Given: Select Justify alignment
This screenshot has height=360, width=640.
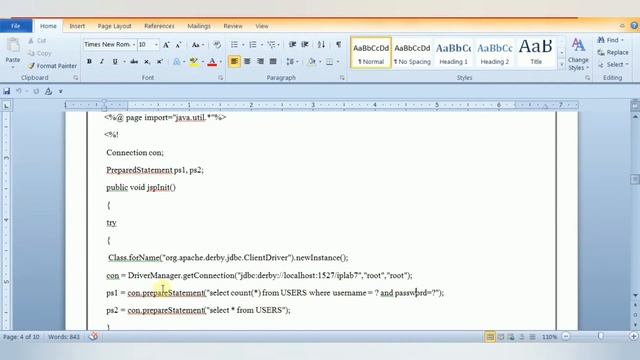Looking at the screenshot, I should pos(273,62).
